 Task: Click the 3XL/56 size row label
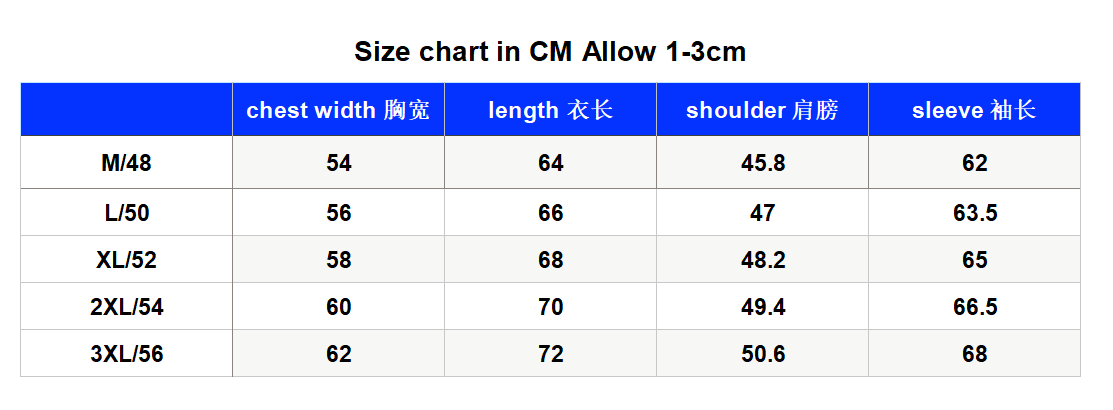pos(126,353)
